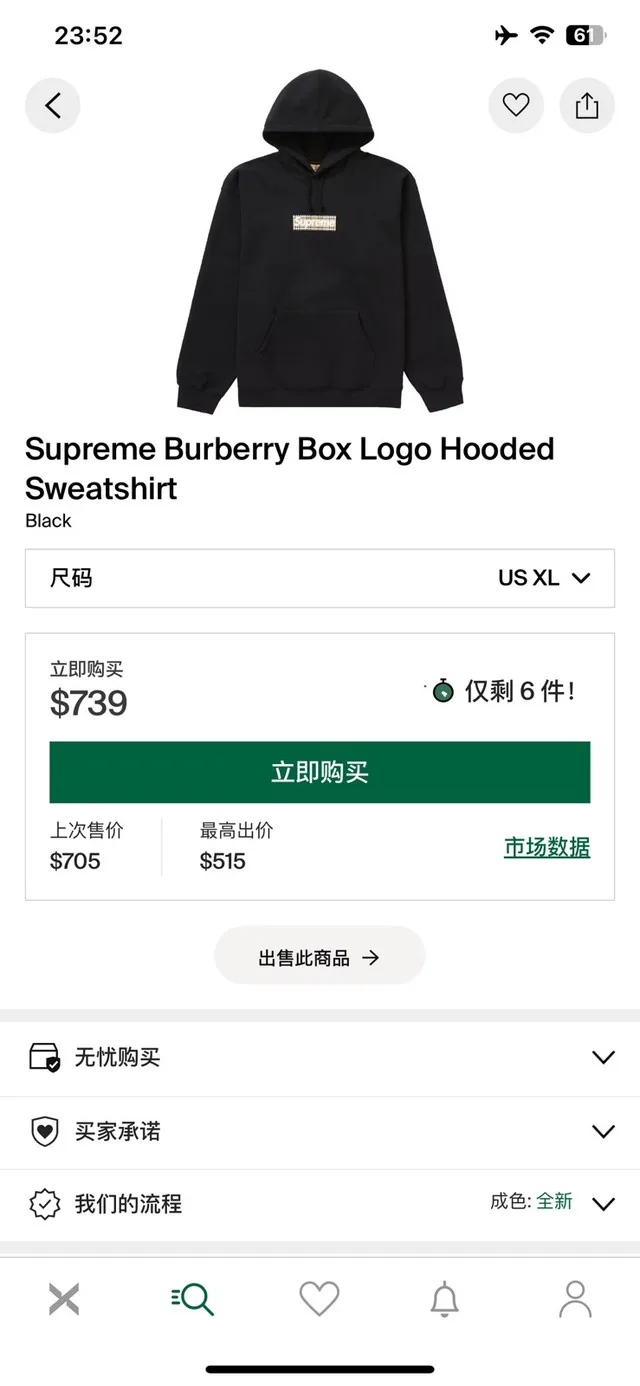Screen dimensions: 640x1386
Task: Open 市场数据 market data link
Action: (546, 847)
